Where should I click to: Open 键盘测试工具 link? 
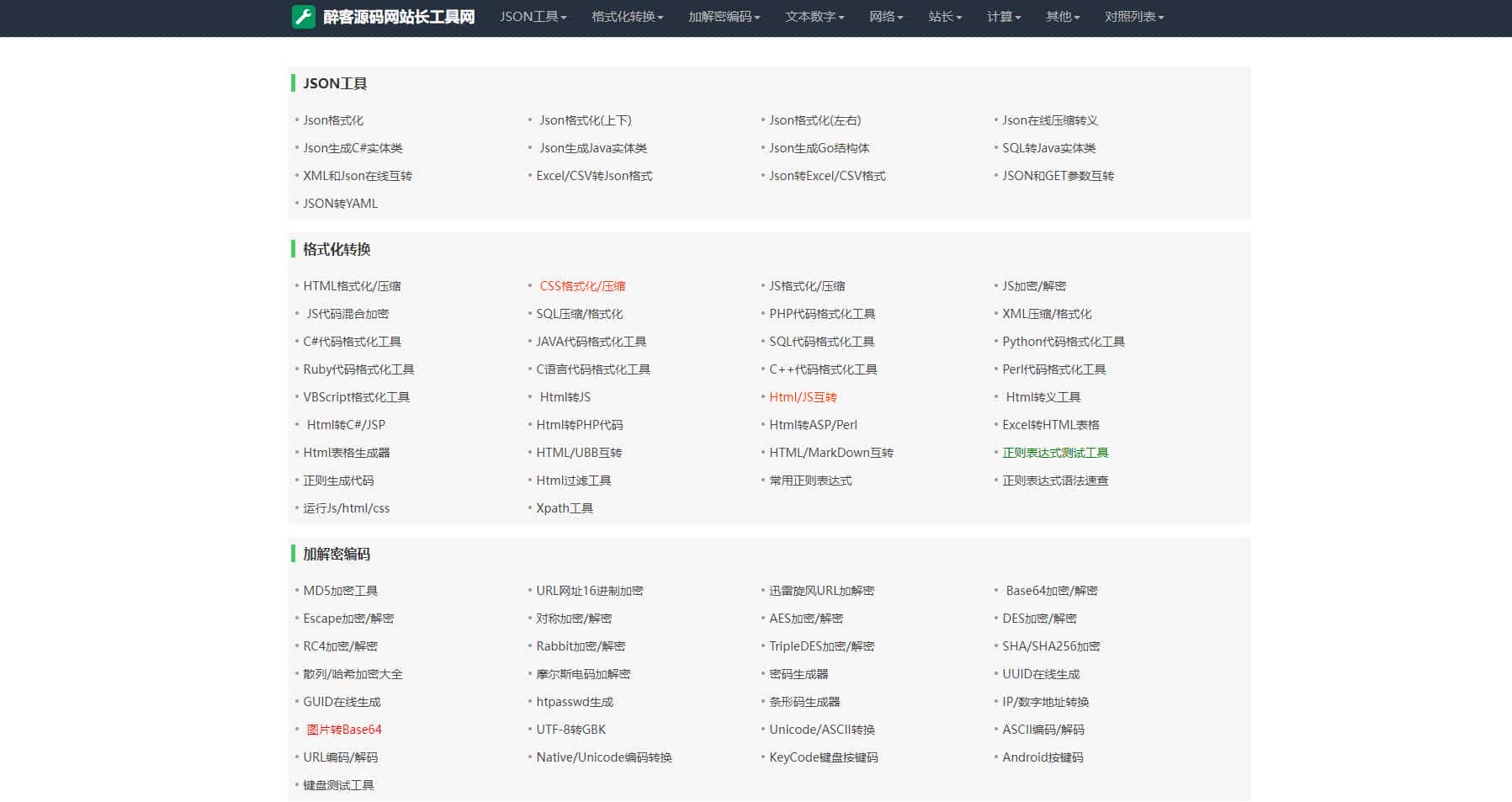coord(338,785)
